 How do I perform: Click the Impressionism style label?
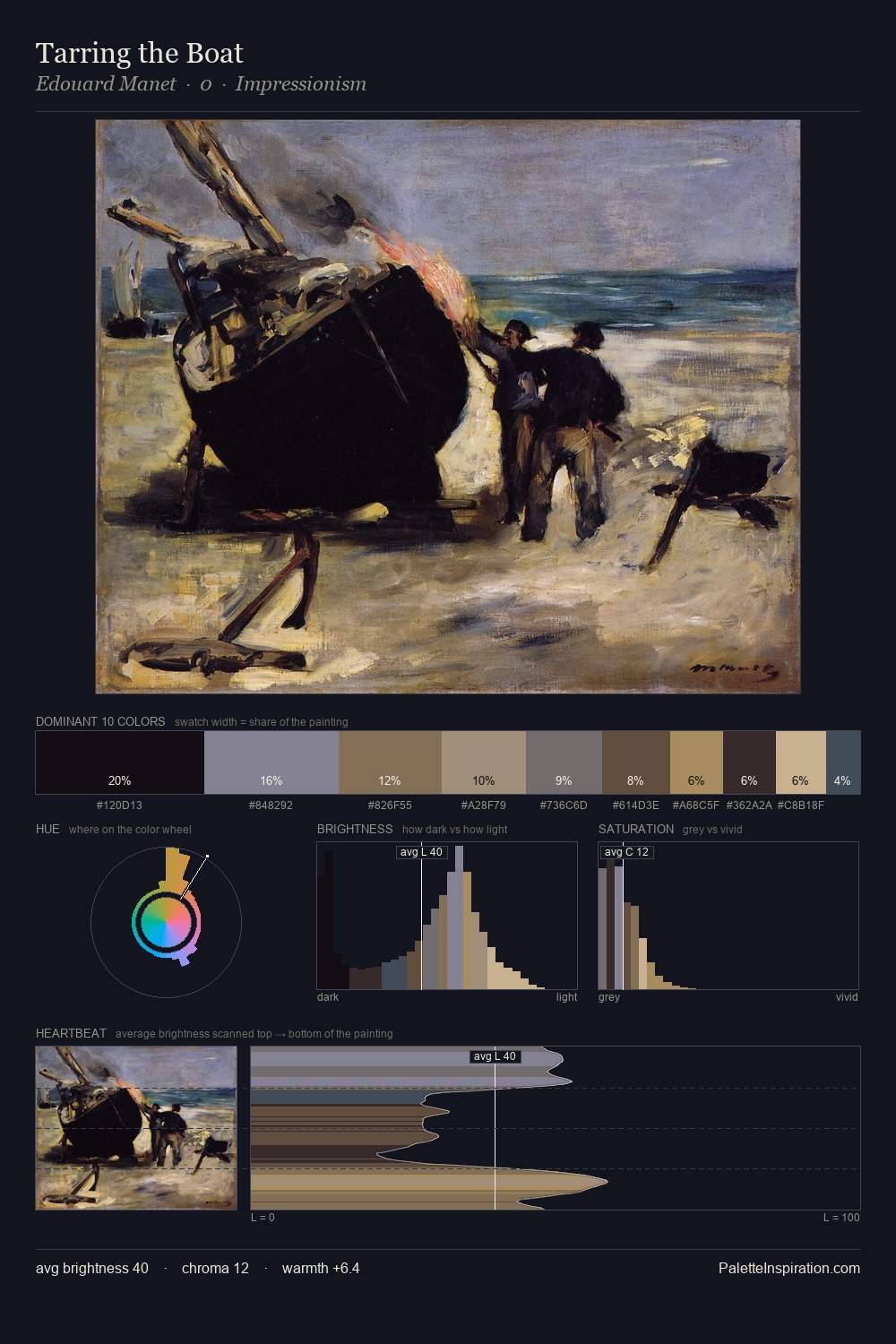301,84
